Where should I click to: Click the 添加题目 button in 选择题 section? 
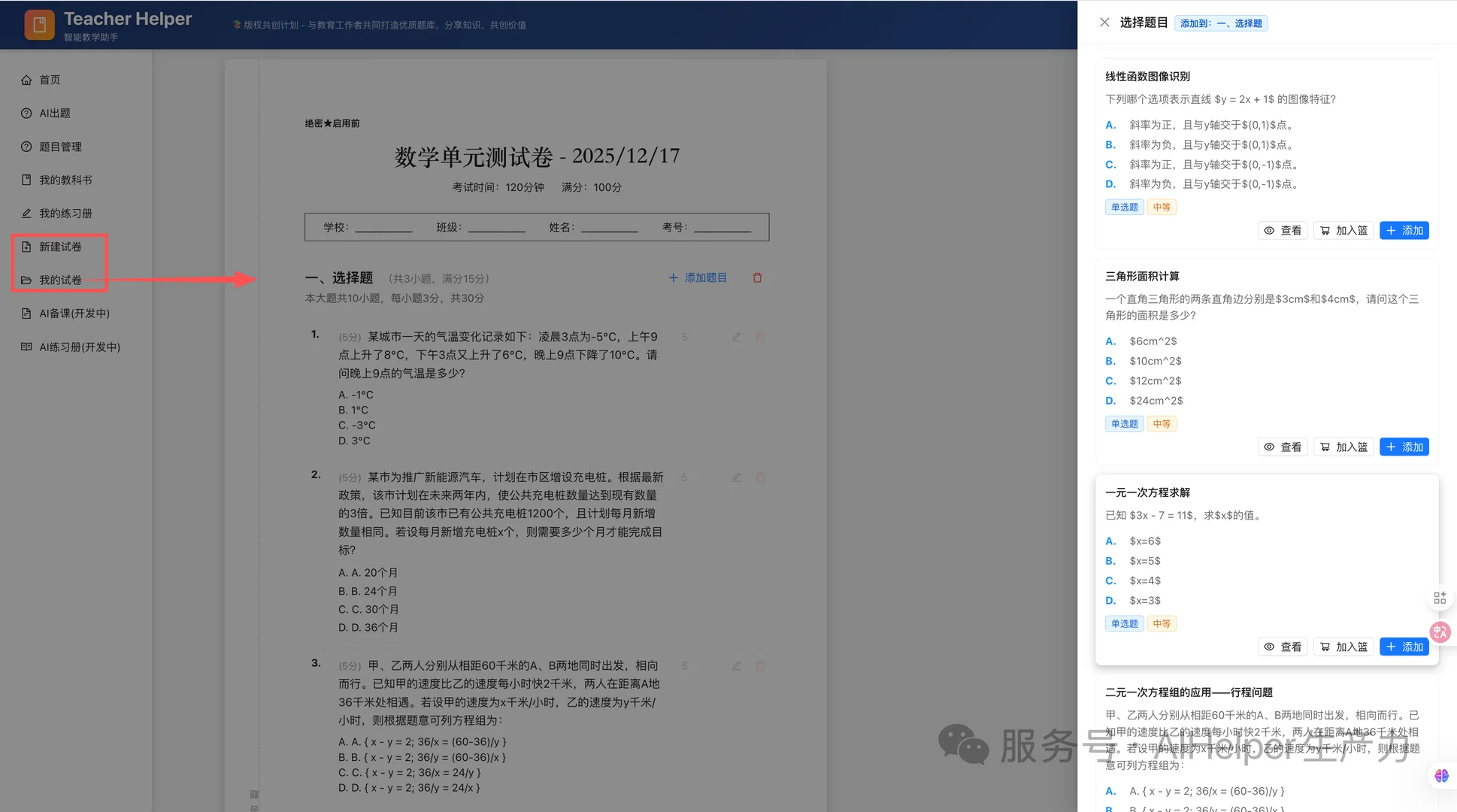[x=698, y=277]
